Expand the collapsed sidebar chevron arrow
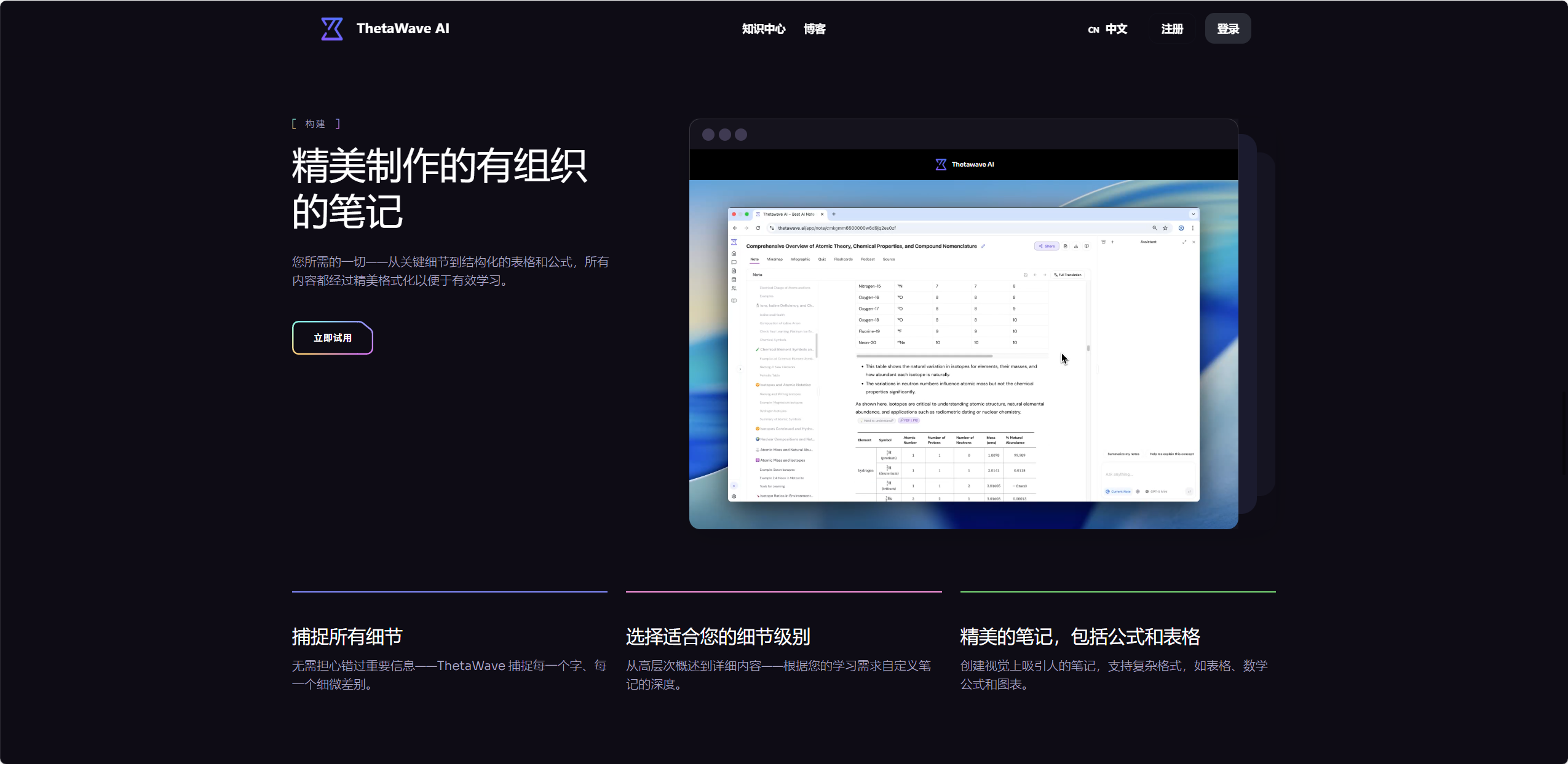The image size is (1568, 764). coord(740,369)
